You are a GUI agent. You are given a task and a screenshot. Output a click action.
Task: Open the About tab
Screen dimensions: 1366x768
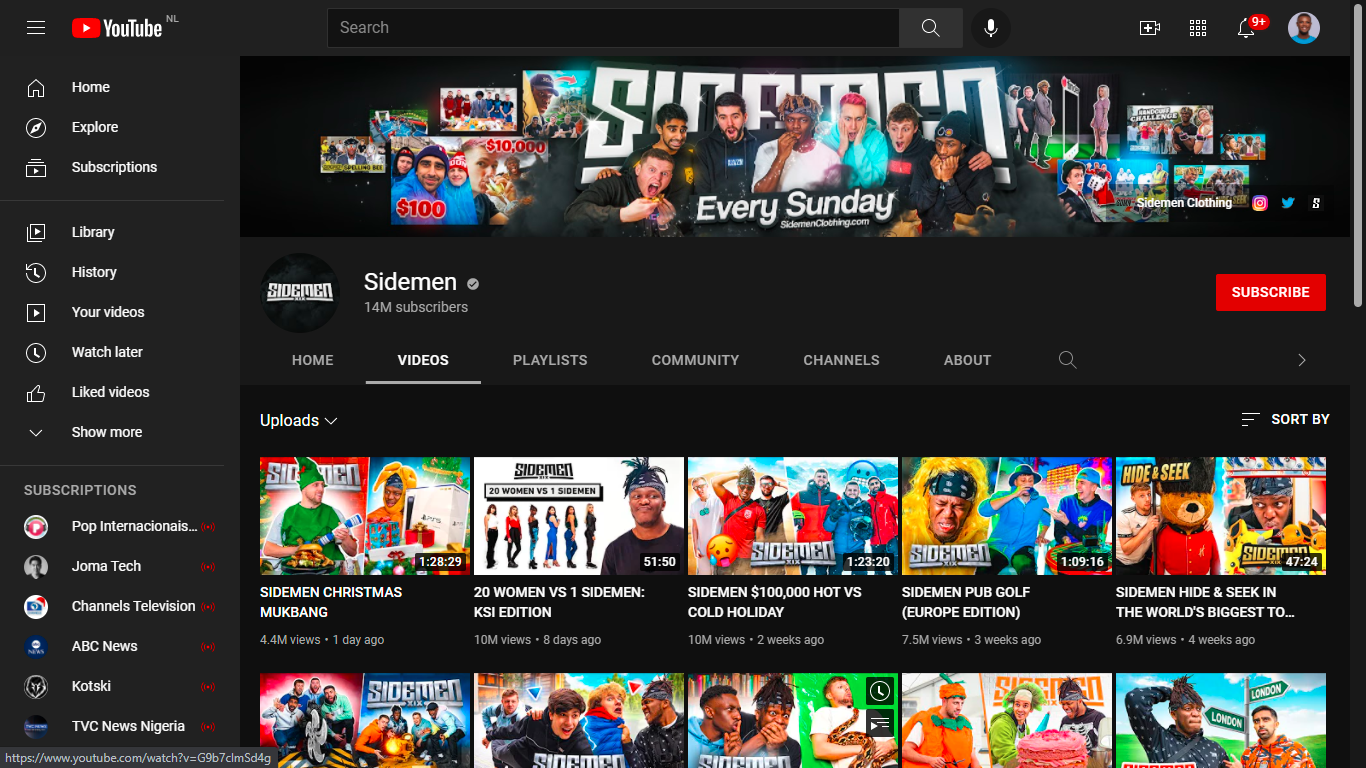(968, 360)
